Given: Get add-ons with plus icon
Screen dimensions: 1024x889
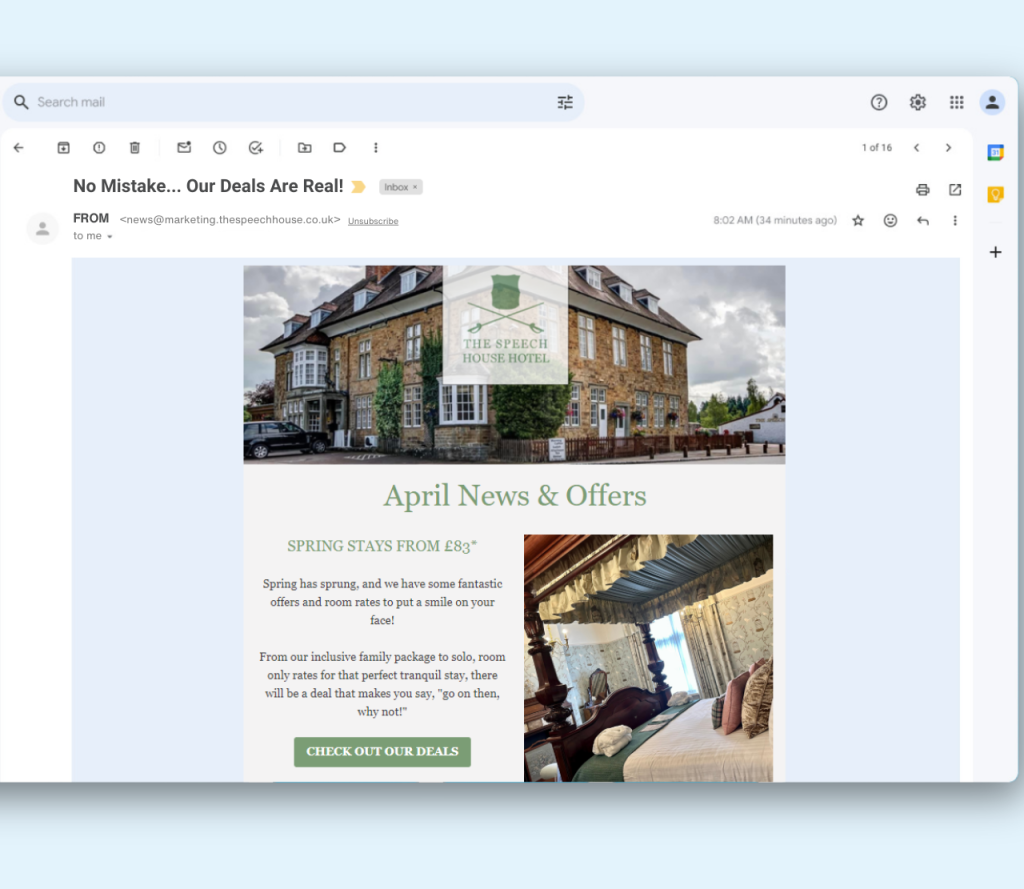Looking at the screenshot, I should (995, 252).
